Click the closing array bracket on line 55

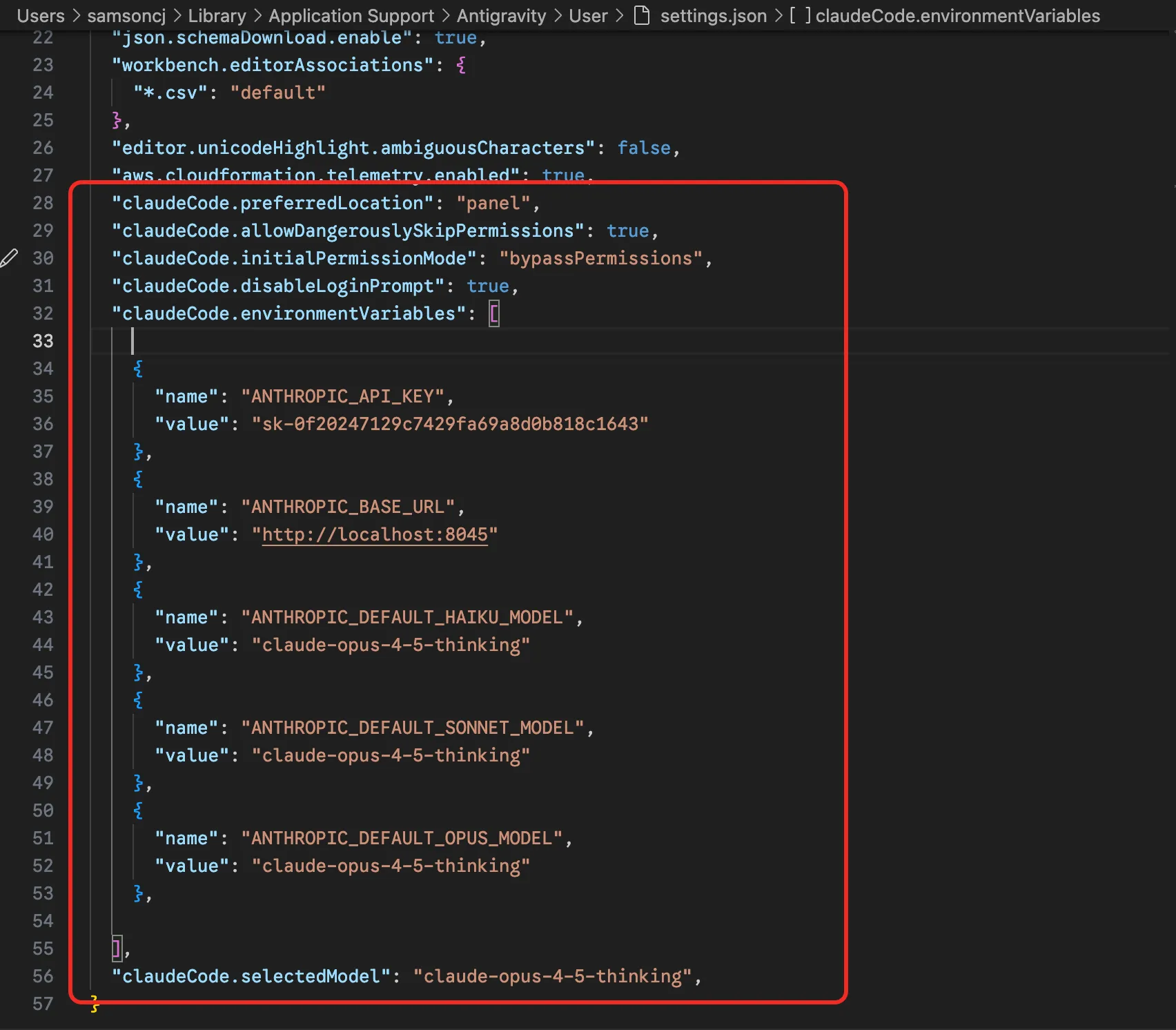click(x=117, y=949)
